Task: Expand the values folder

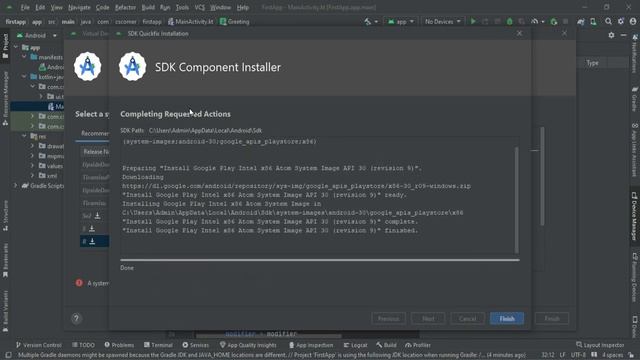Action: [x=32, y=166]
